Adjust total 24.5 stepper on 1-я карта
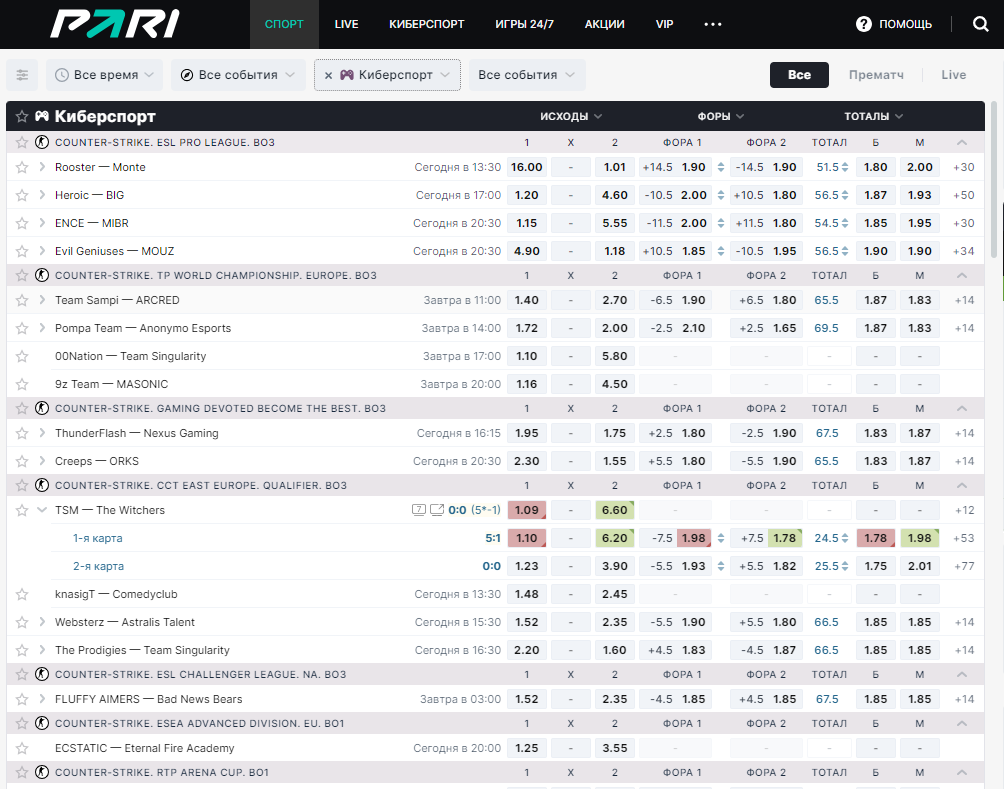Viewport: 1004px width, 789px height. point(845,538)
